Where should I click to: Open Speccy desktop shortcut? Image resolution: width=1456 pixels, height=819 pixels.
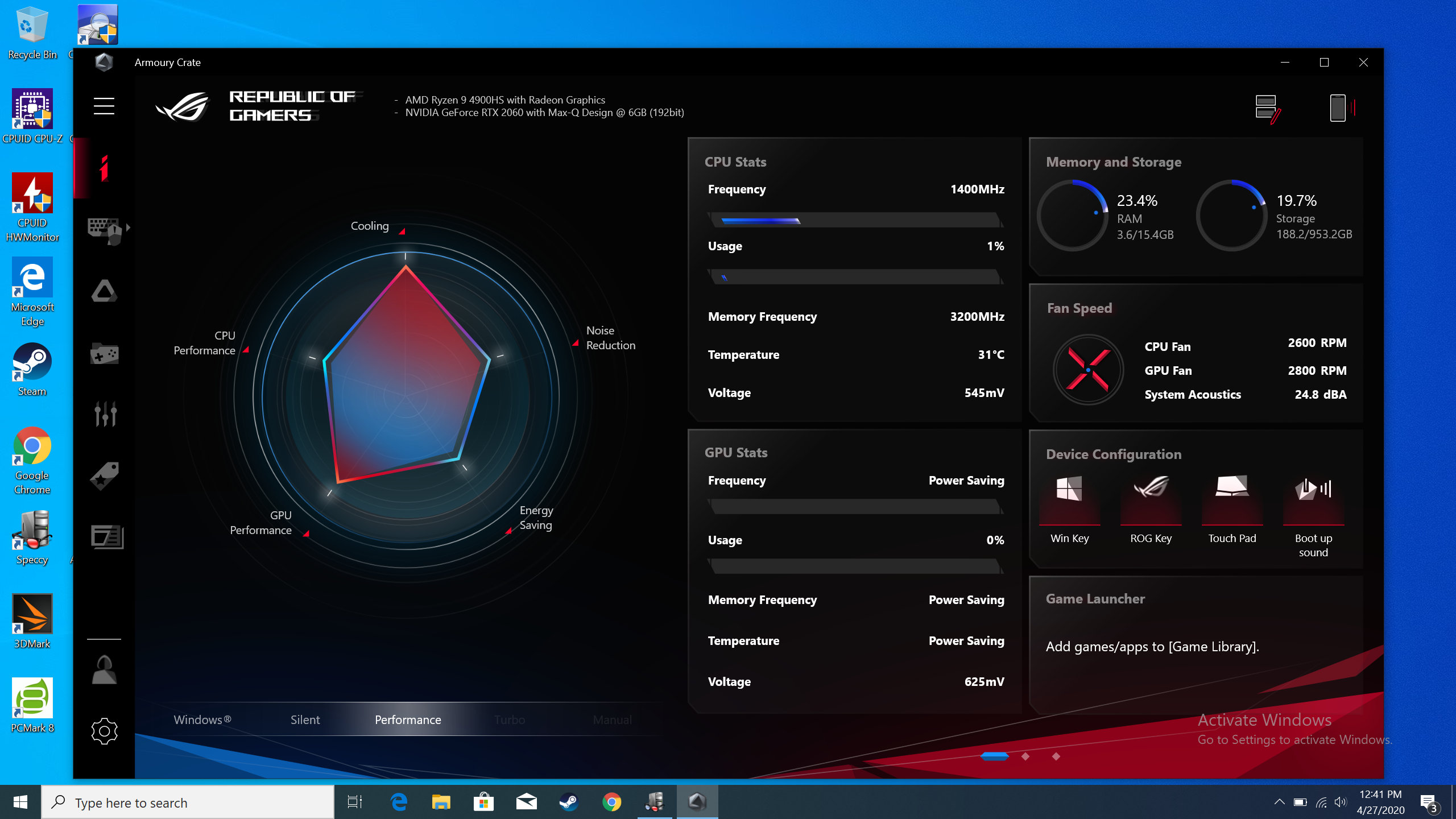tap(32, 537)
